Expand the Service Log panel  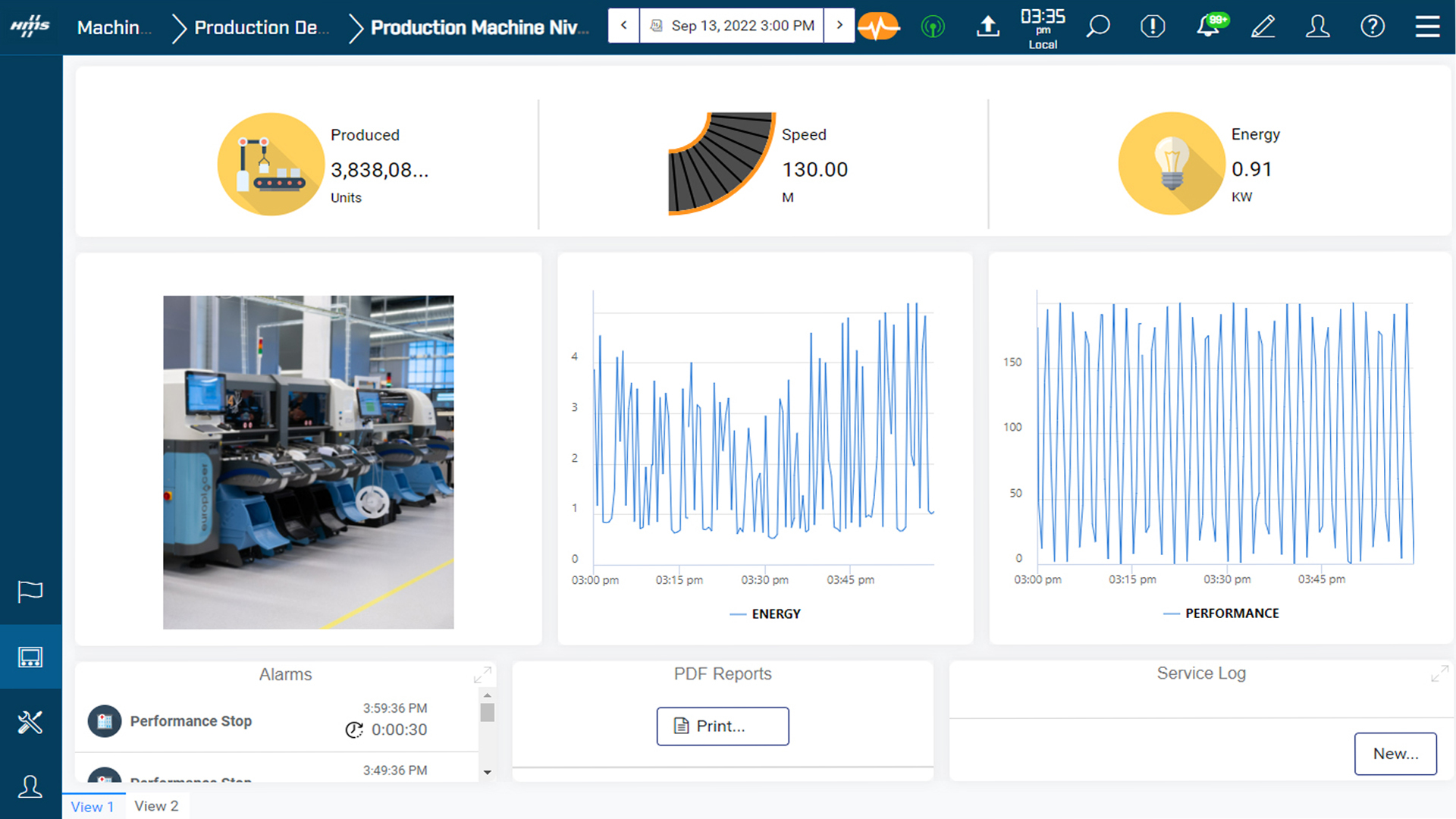coord(1440,673)
